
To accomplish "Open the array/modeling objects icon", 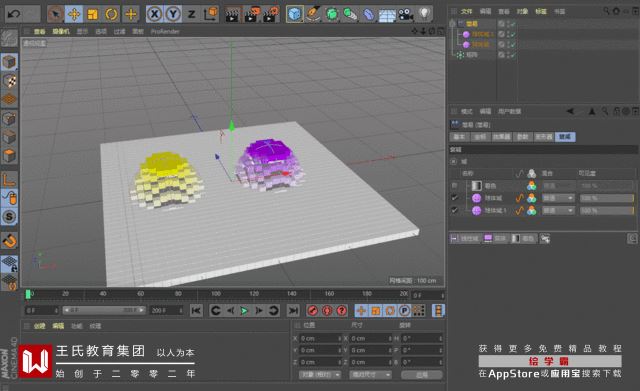I will click(350, 14).
